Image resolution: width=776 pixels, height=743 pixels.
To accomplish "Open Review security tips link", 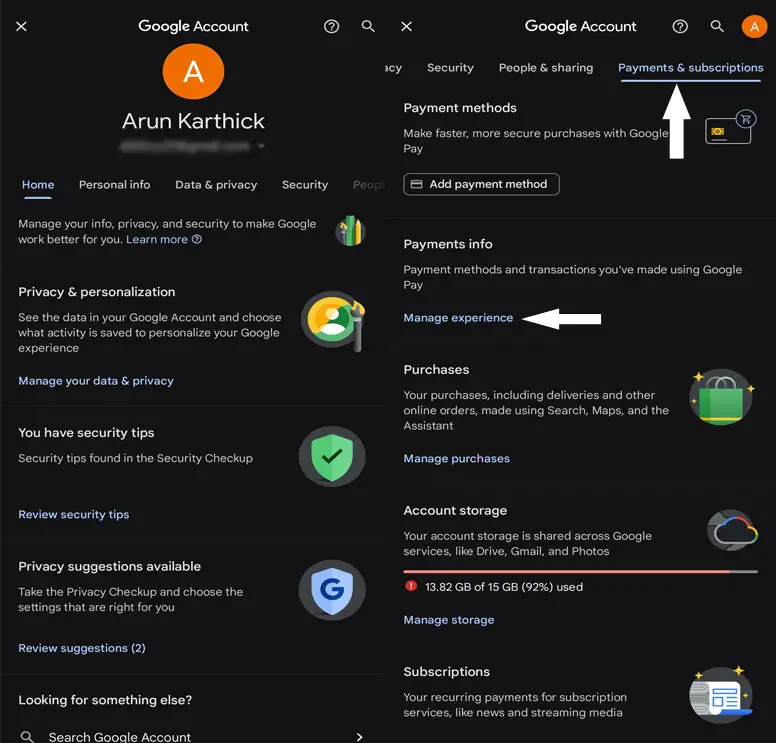I will [x=74, y=514].
